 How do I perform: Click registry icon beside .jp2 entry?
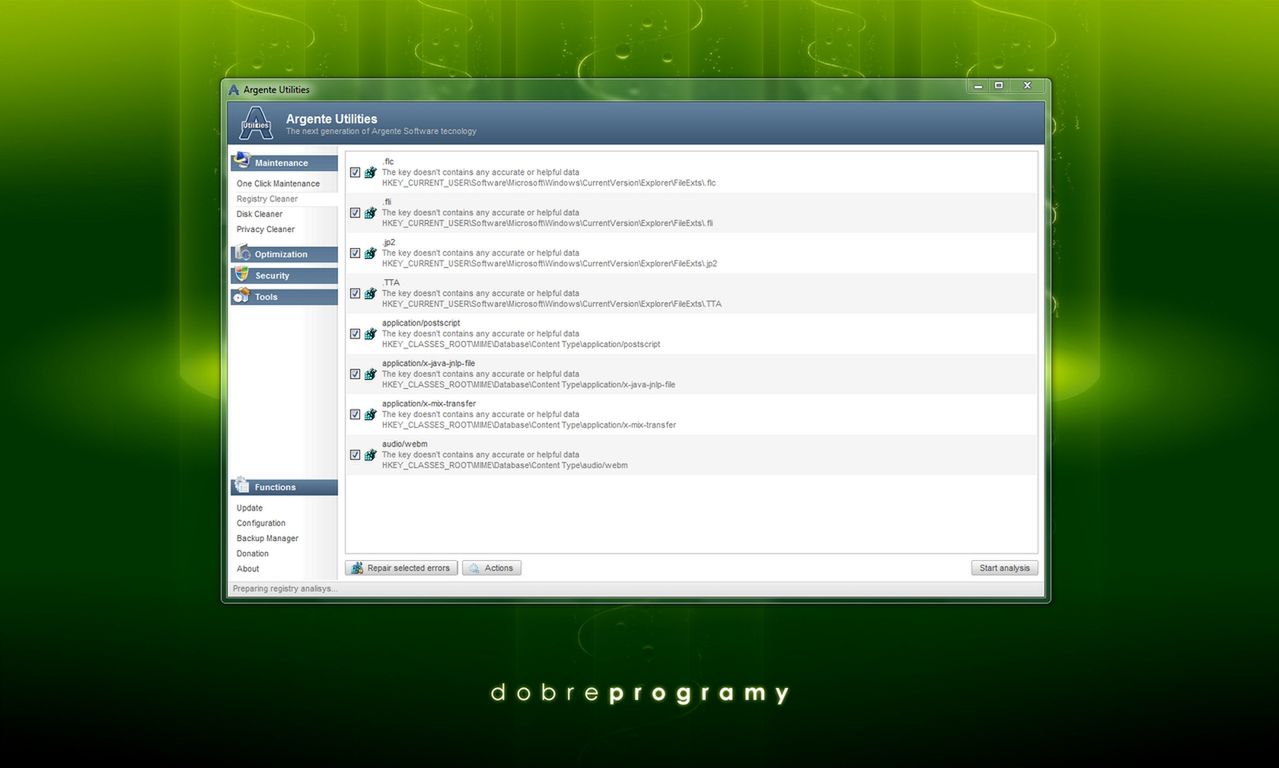point(370,253)
